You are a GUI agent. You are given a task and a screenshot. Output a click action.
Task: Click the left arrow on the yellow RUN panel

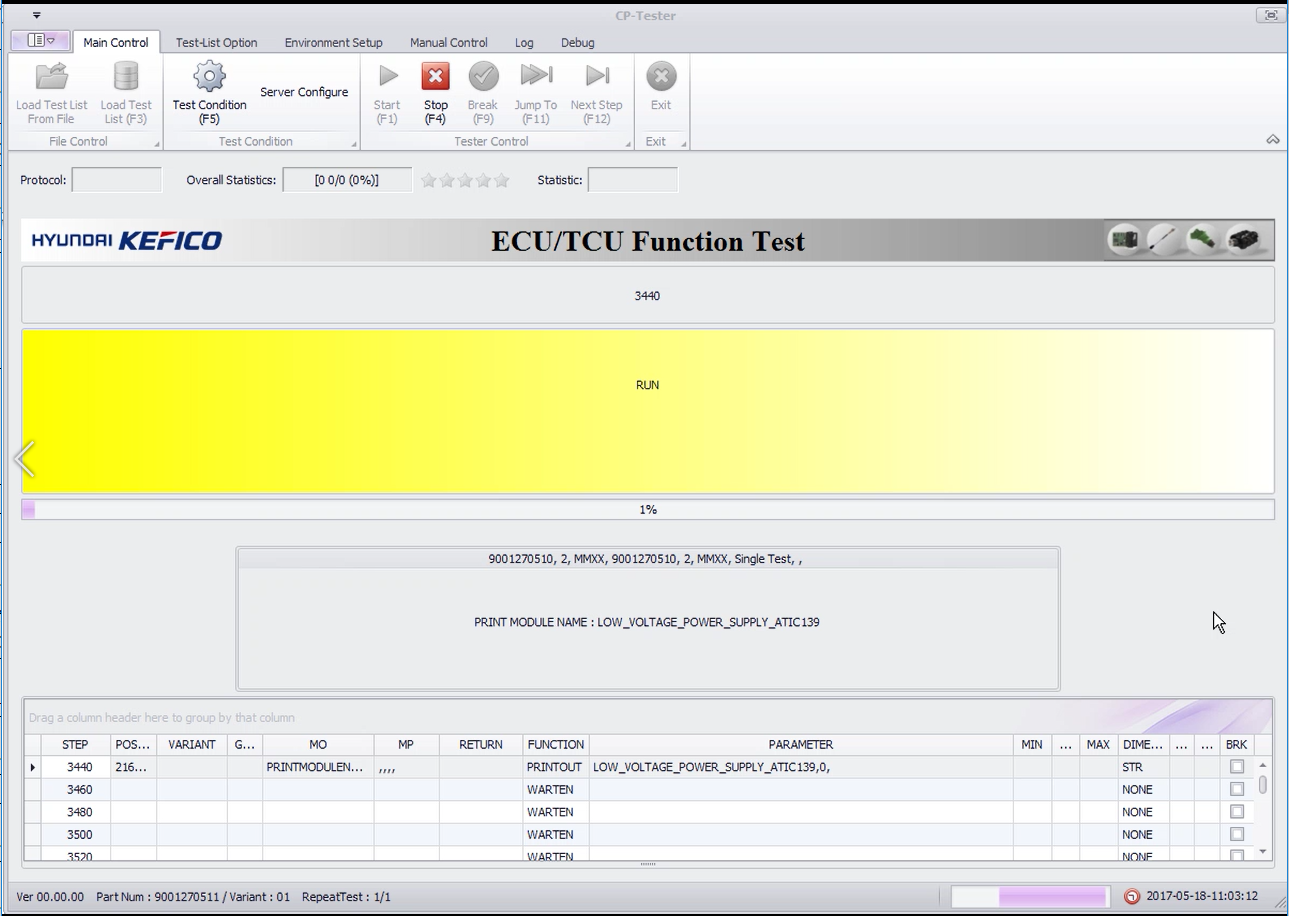(x=25, y=459)
